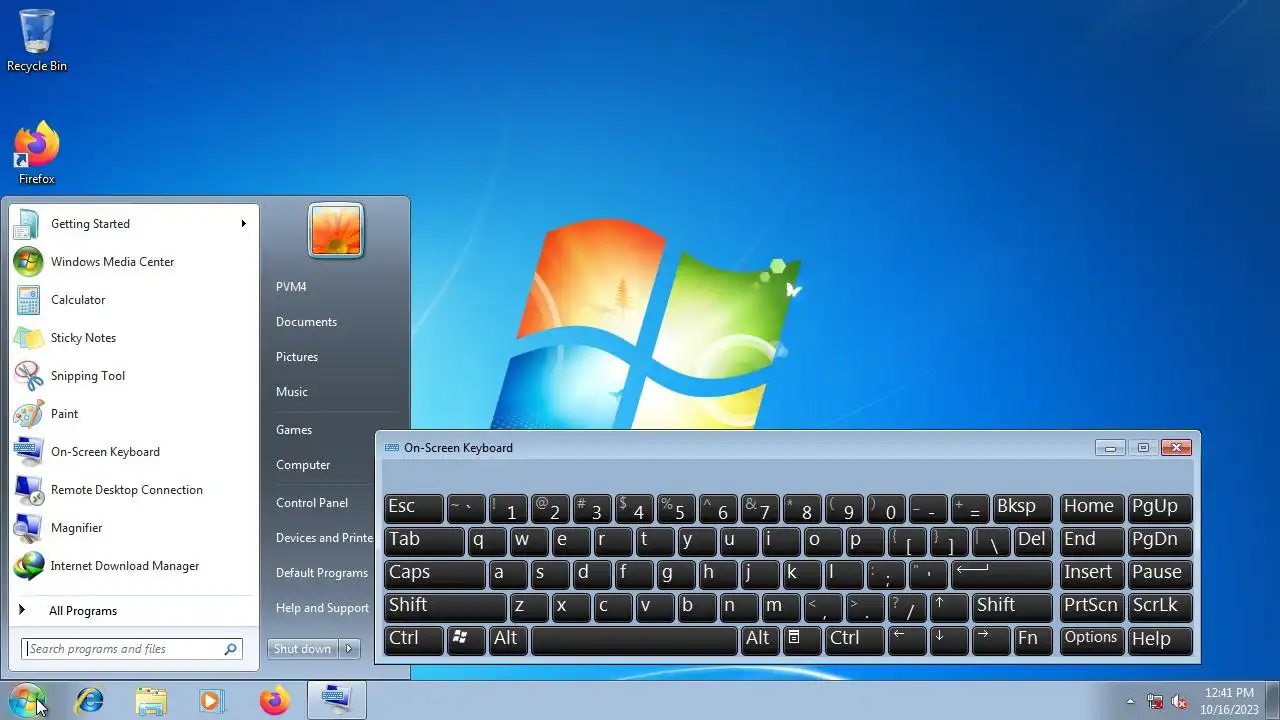The image size is (1280, 720).
Task: Click the Search programs and files box
Action: [131, 649]
